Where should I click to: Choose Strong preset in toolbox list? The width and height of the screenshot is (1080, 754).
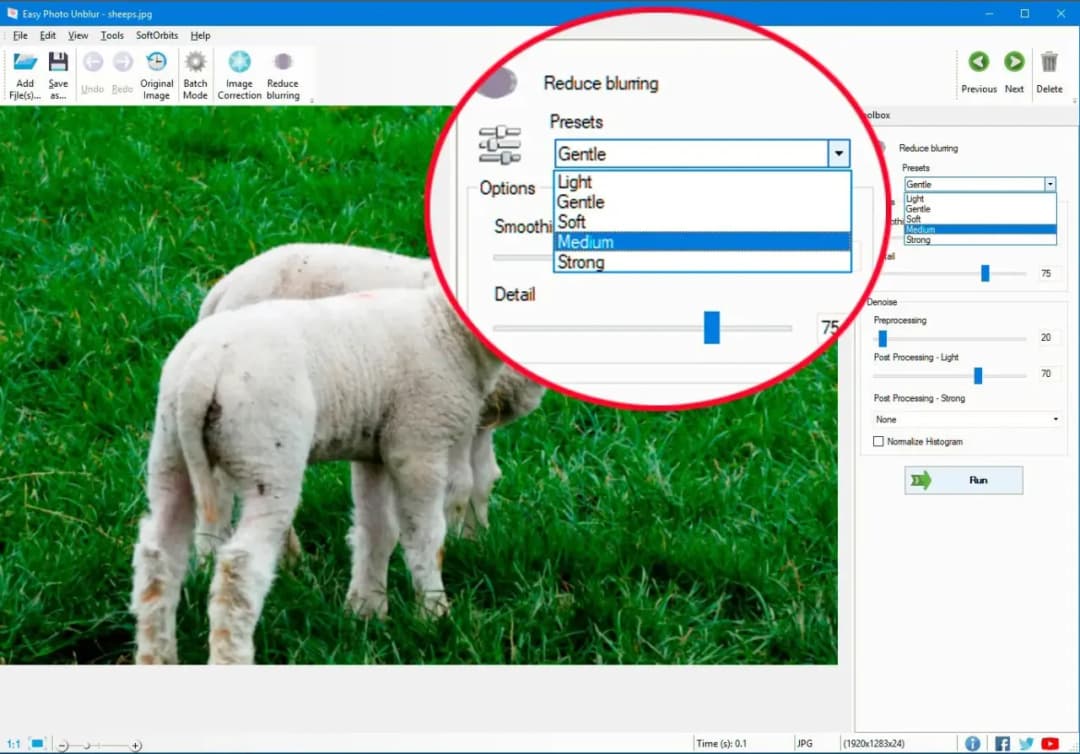pyautogui.click(x=918, y=240)
